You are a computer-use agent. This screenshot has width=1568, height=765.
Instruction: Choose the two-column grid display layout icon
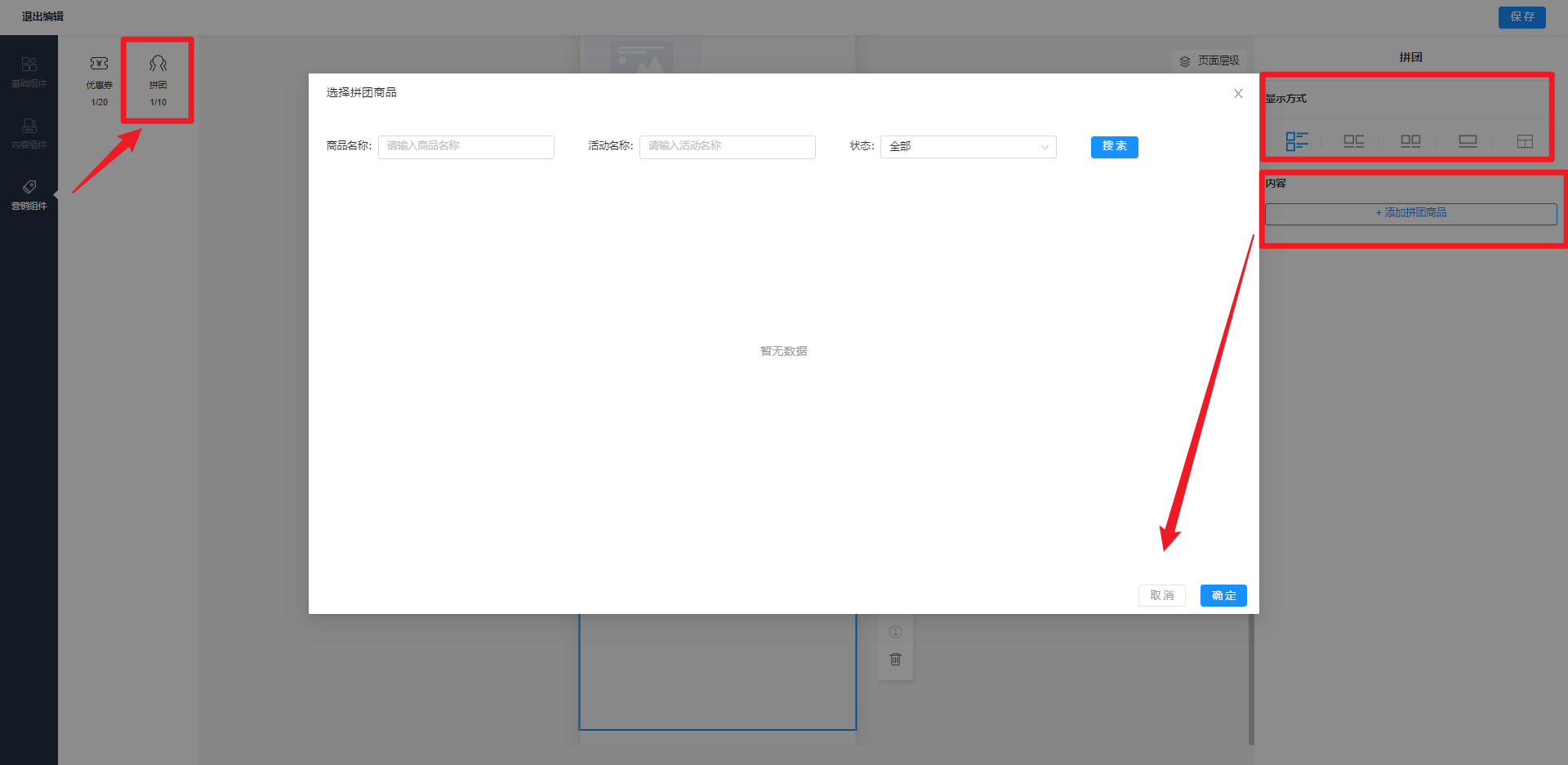[x=1410, y=141]
